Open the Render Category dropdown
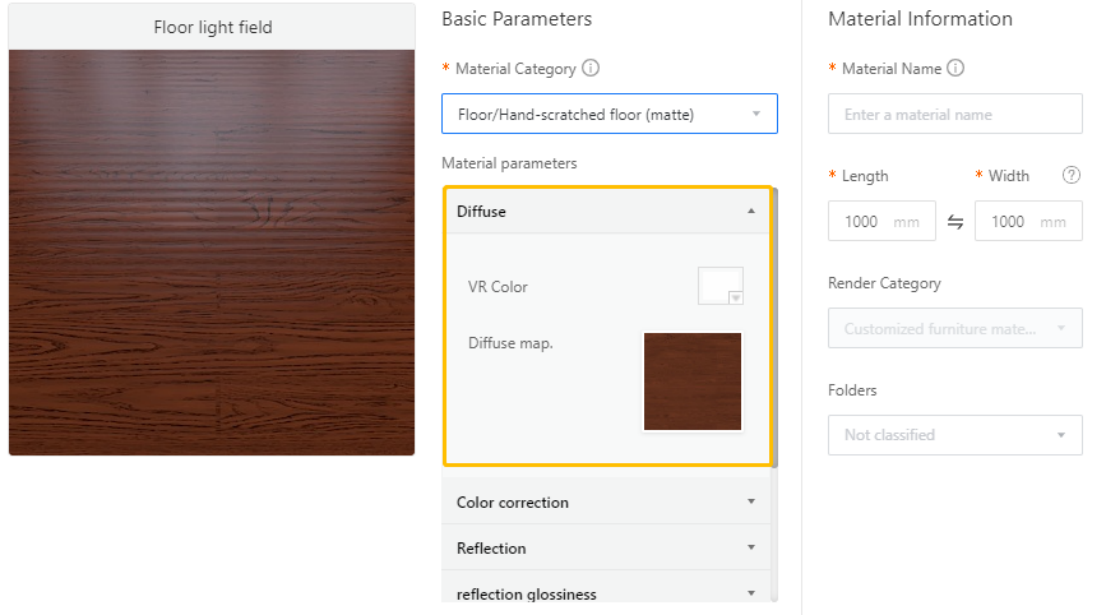This screenshot has height=616, width=1107. tap(954, 328)
